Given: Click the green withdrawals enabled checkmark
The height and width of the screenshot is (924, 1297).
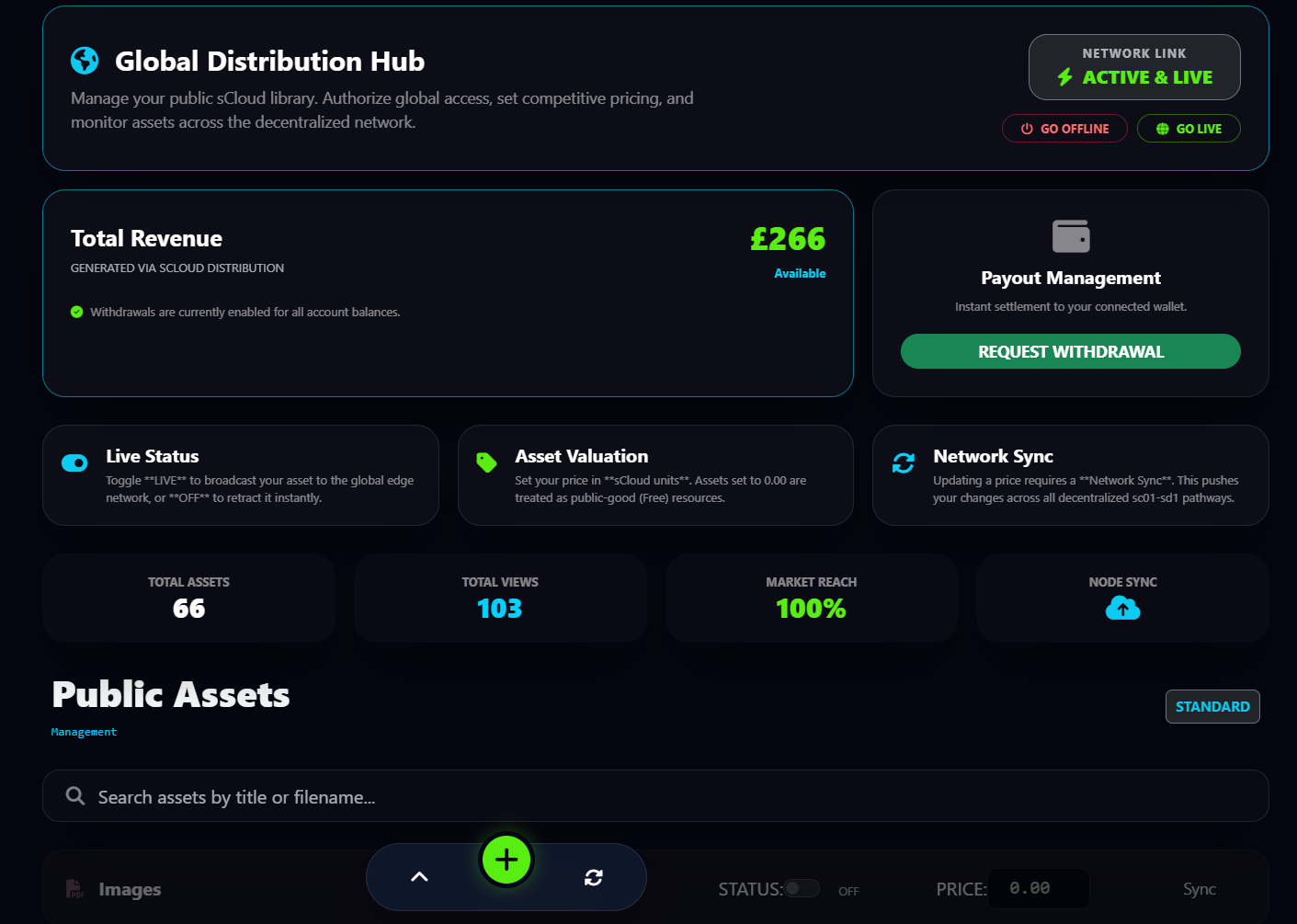Looking at the screenshot, I should (x=77, y=312).
